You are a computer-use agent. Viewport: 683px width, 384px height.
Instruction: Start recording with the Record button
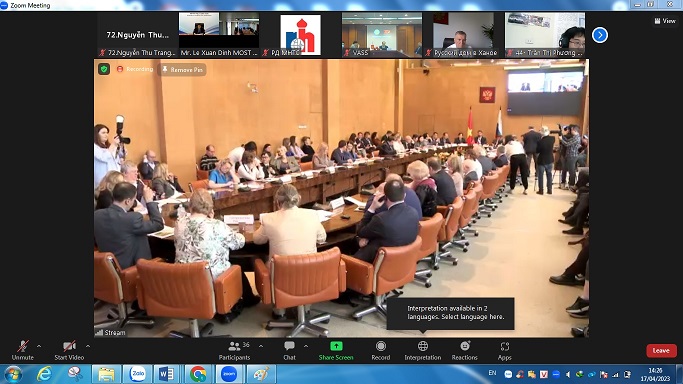coord(381,350)
